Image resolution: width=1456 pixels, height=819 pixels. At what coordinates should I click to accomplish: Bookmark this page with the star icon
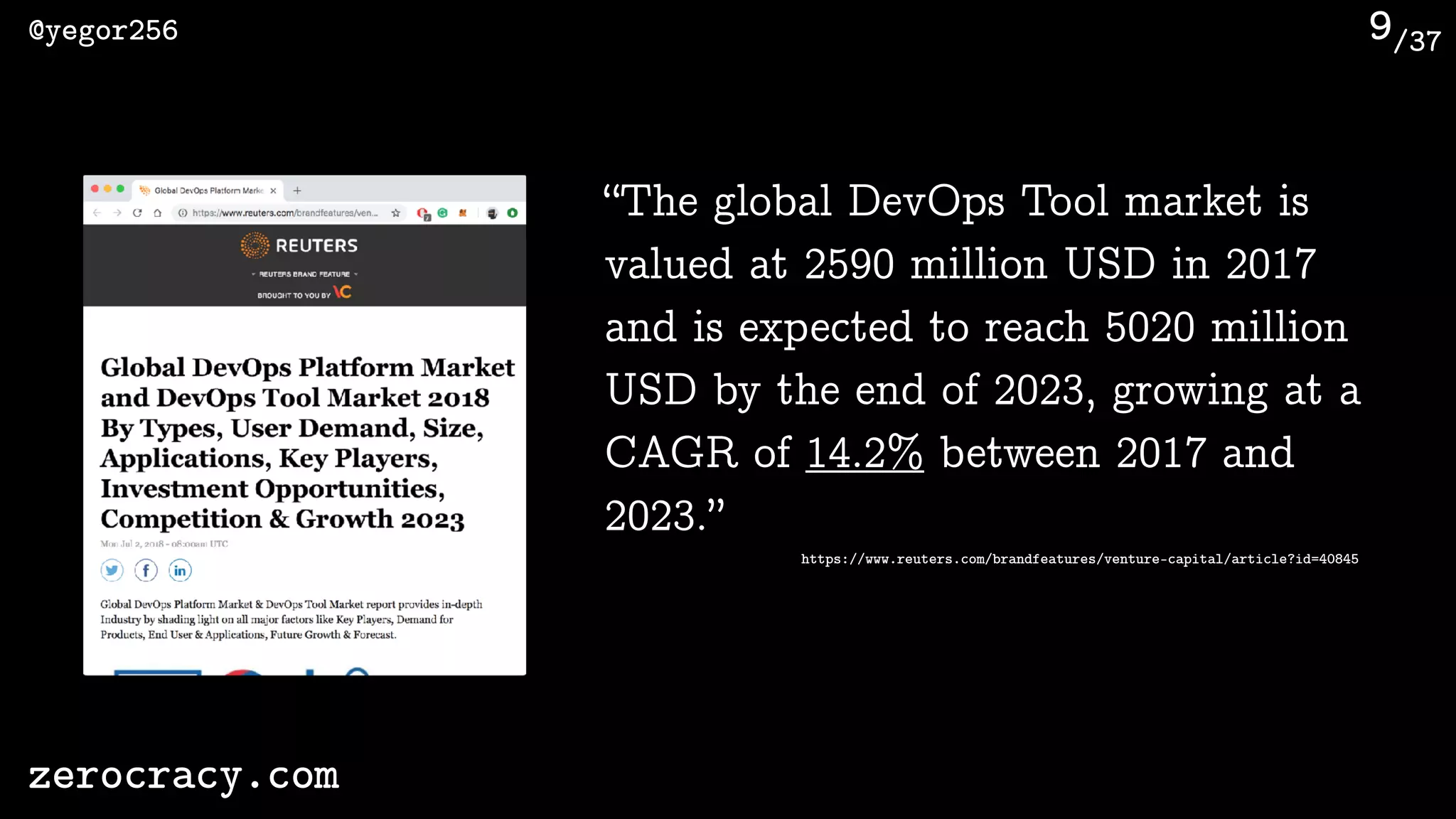(x=396, y=213)
